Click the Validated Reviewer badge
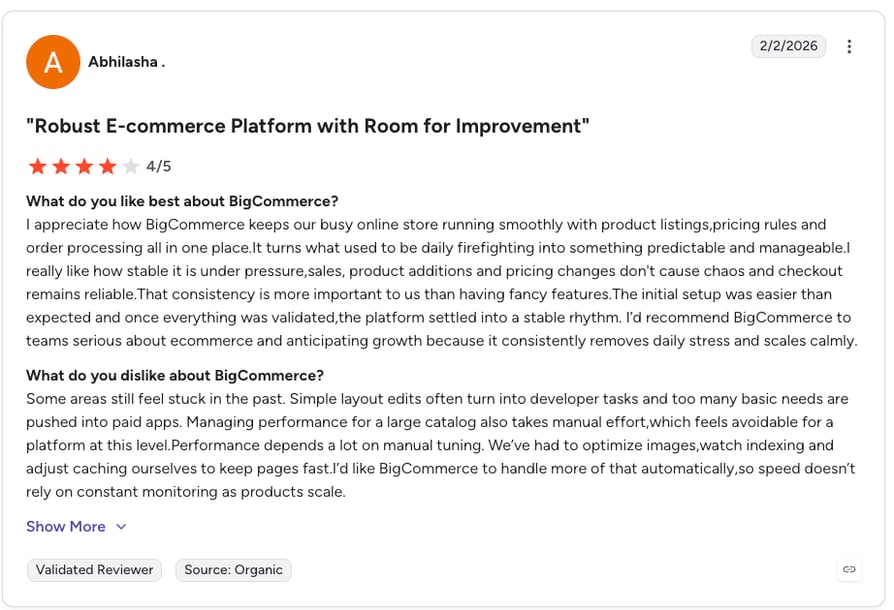 [95, 570]
